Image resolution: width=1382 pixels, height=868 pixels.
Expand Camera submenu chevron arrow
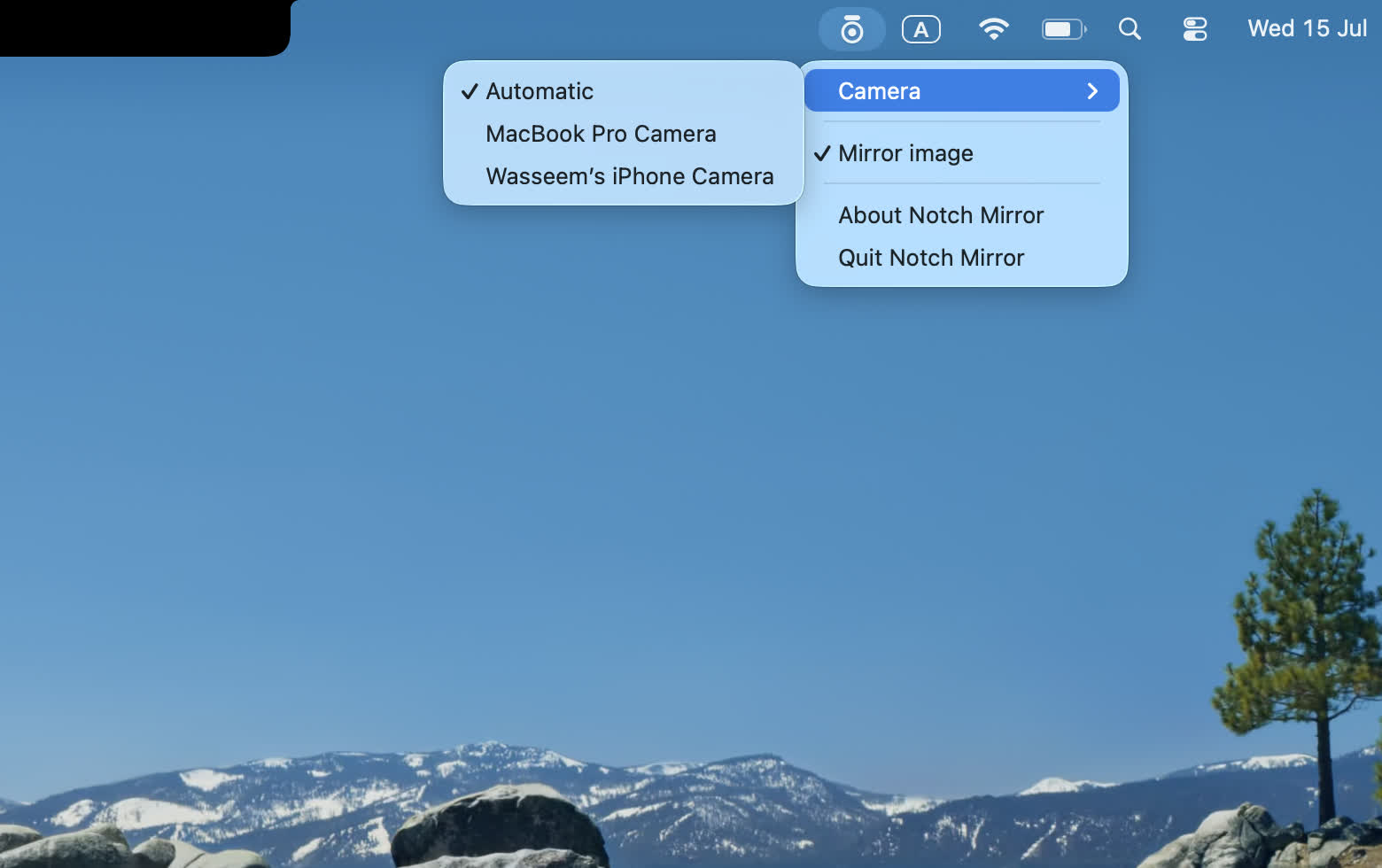(1092, 90)
